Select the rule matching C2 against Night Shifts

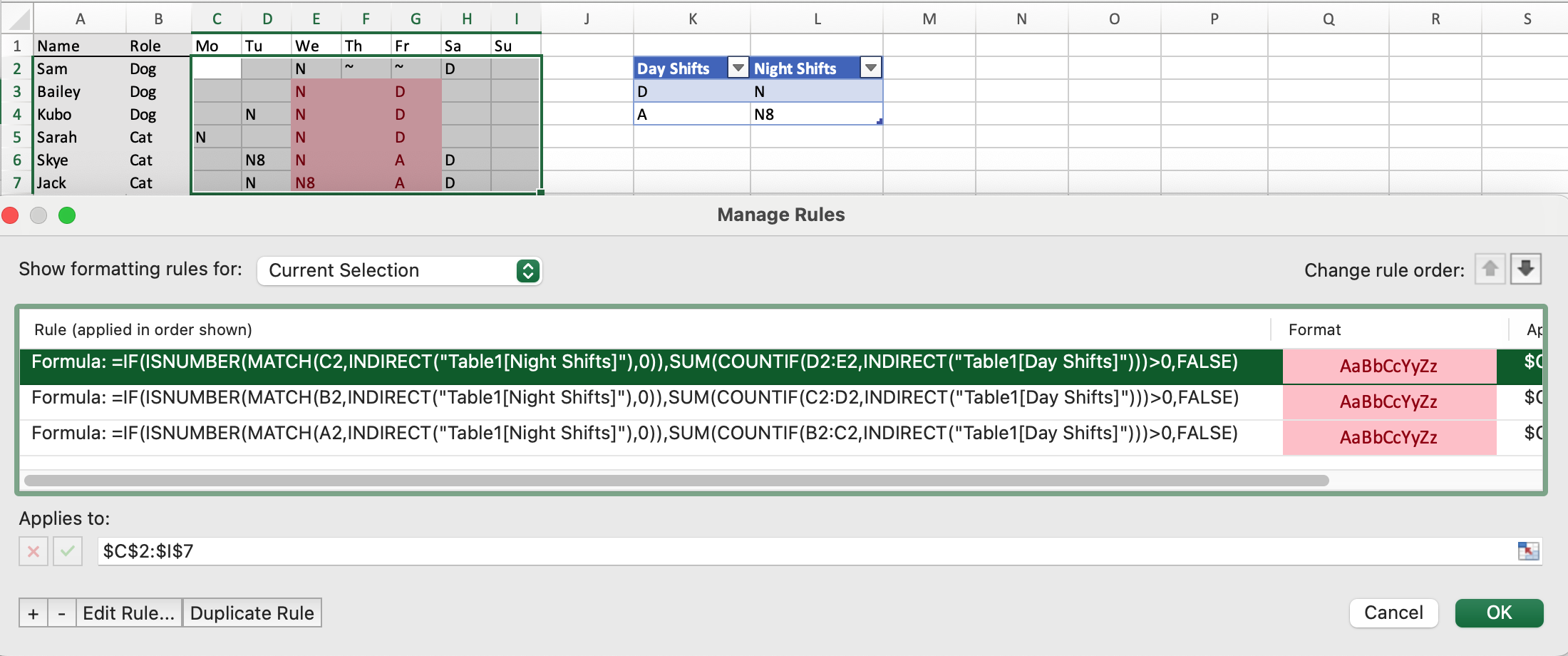pyautogui.click(x=650, y=367)
